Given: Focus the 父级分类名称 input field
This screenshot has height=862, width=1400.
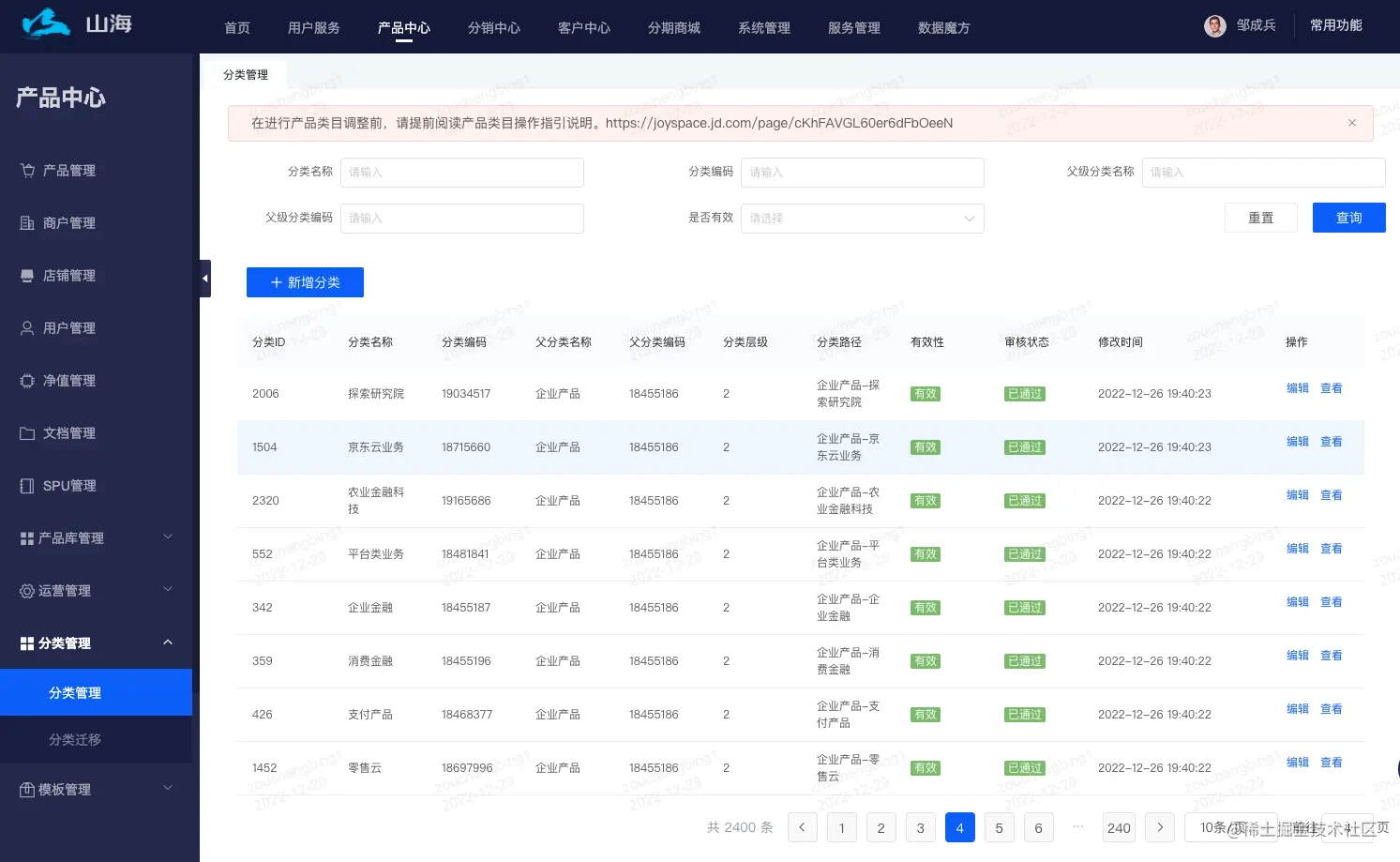Looking at the screenshot, I should (1264, 173).
